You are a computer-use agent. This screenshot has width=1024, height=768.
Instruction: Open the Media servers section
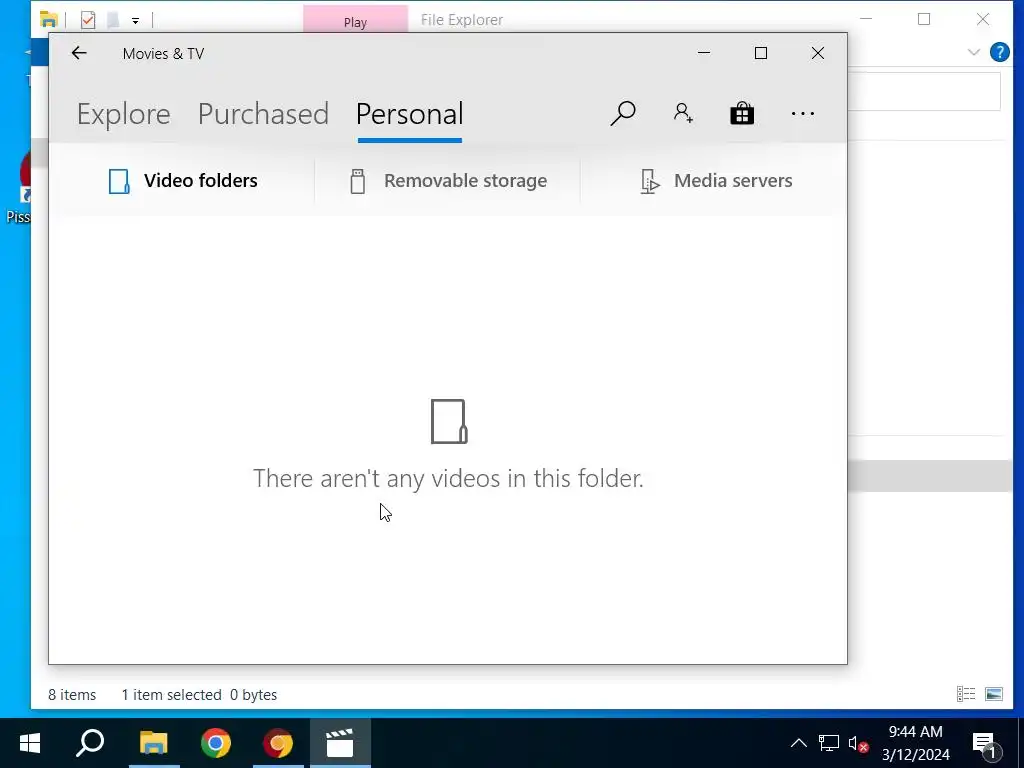(716, 181)
